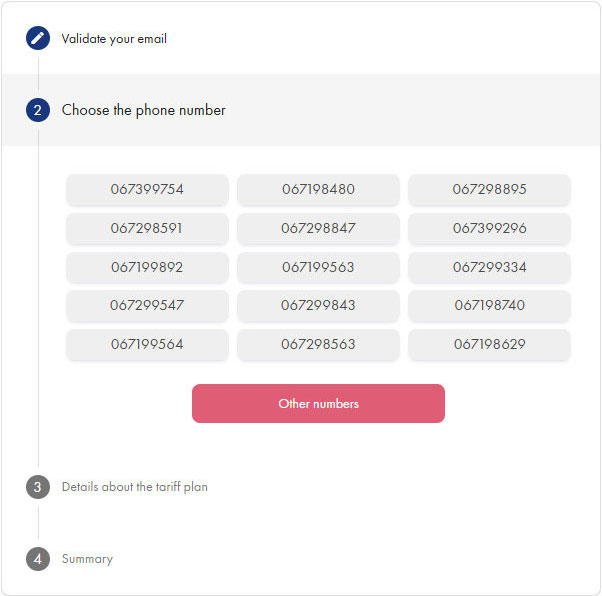Select phone number 067399296
Image resolution: width=602 pixels, height=596 pixels.
(x=489, y=228)
